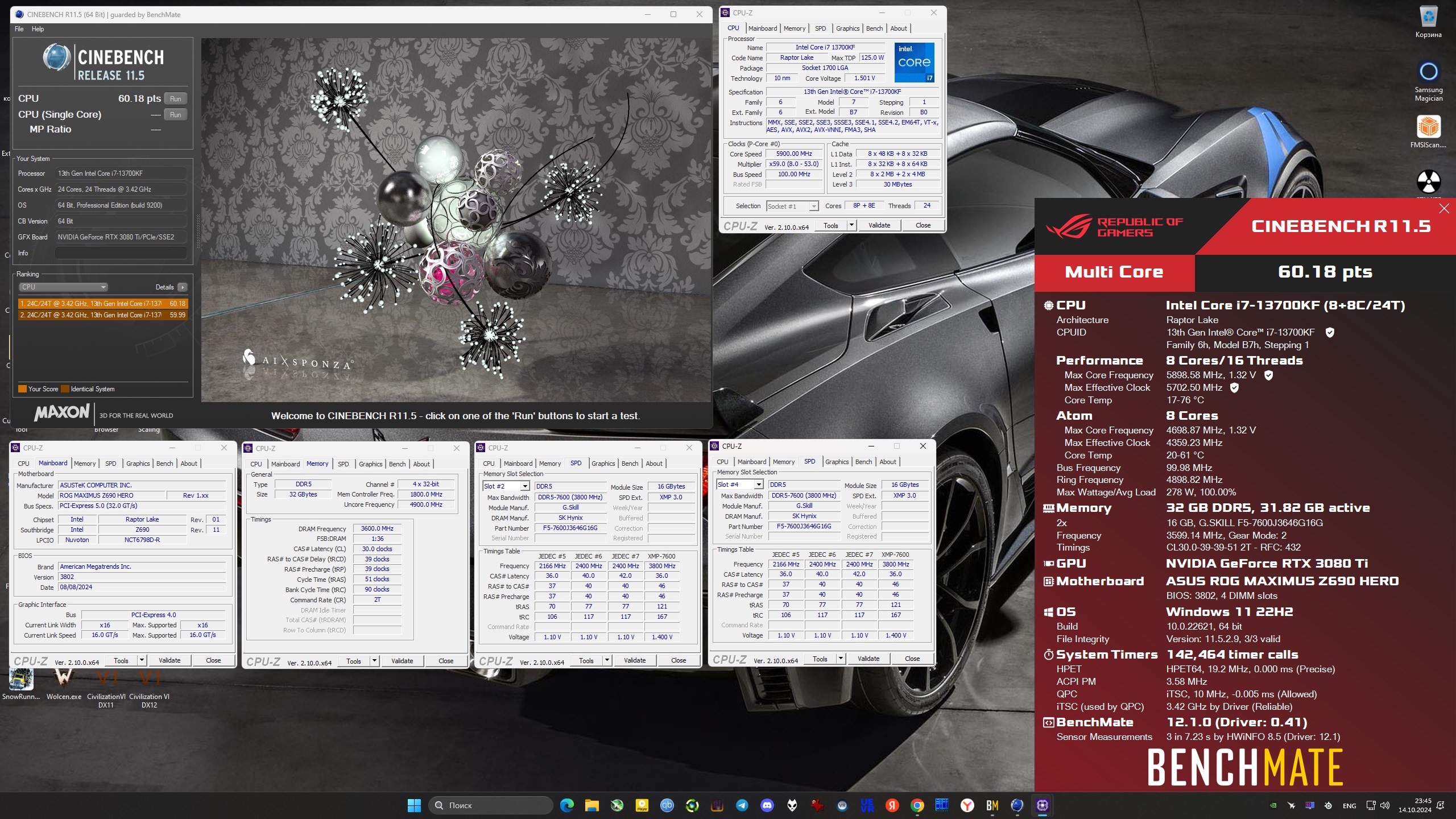The height and width of the screenshot is (819, 1456).
Task: Switch to Bench tab in top CPU-Z window
Action: coord(874,28)
